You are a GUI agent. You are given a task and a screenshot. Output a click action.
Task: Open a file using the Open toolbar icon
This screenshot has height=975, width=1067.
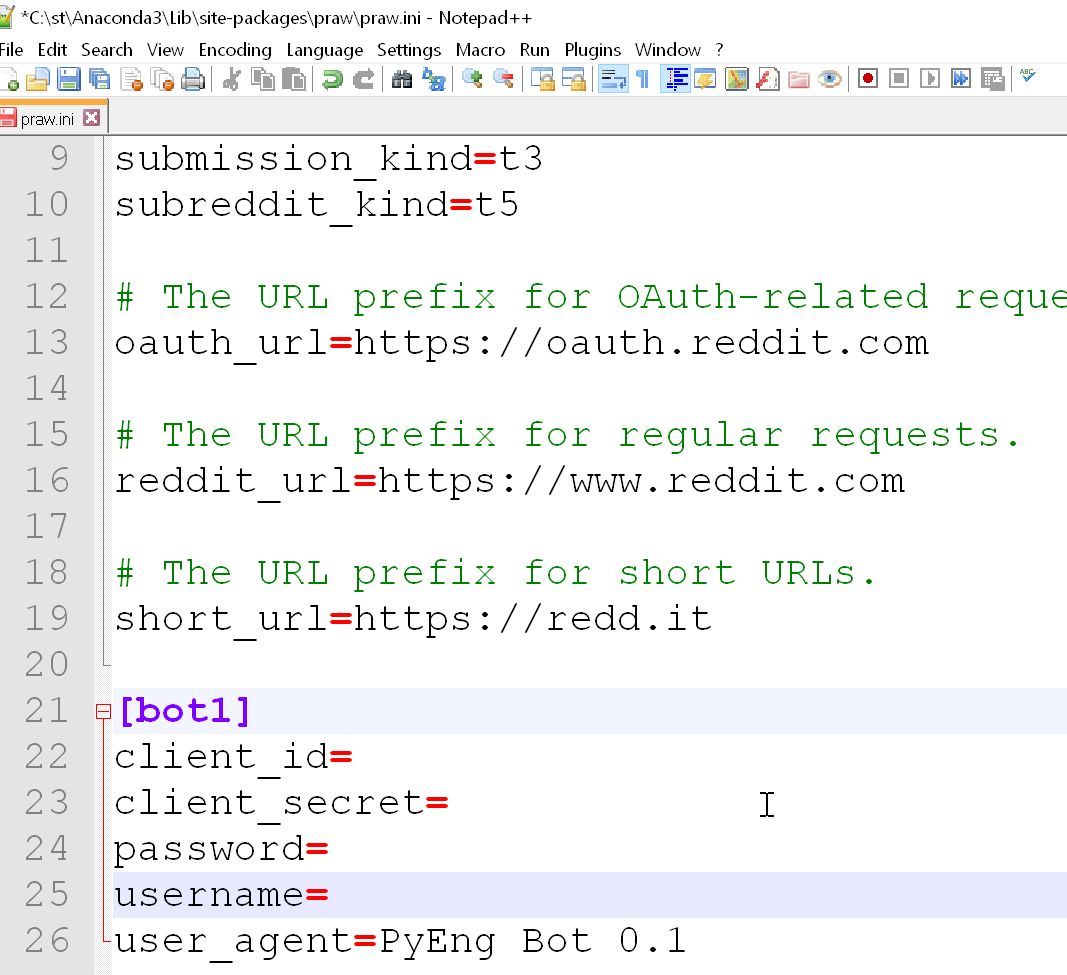coord(35,79)
